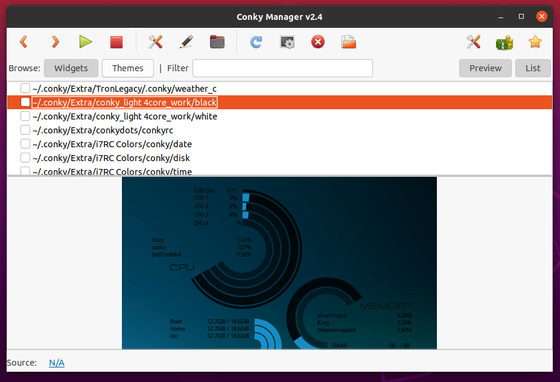
Task: Import theme pack icon
Action: (x=349, y=42)
